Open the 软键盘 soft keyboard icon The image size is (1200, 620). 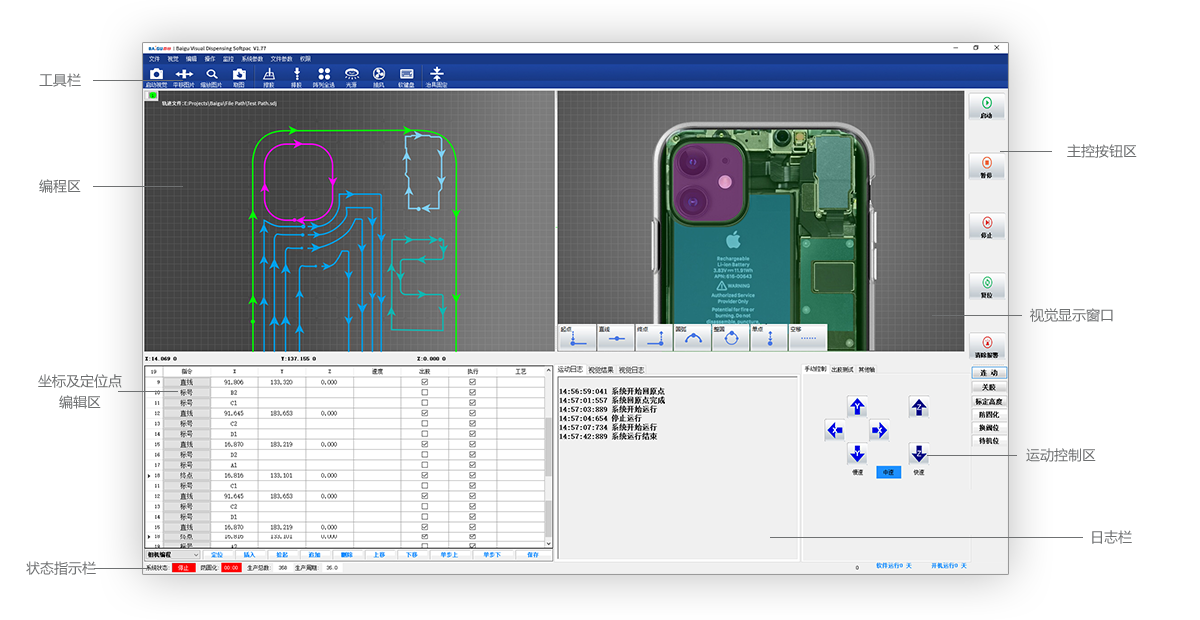[x=407, y=75]
